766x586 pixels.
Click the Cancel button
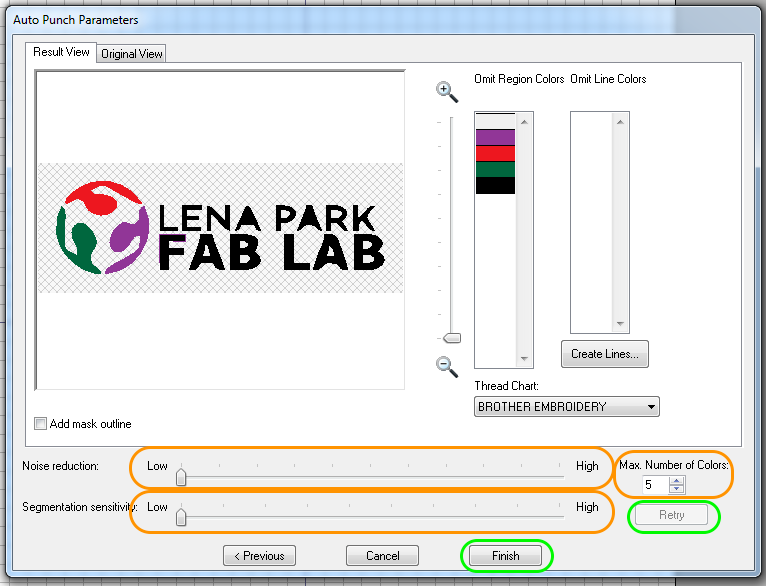pyautogui.click(x=383, y=556)
